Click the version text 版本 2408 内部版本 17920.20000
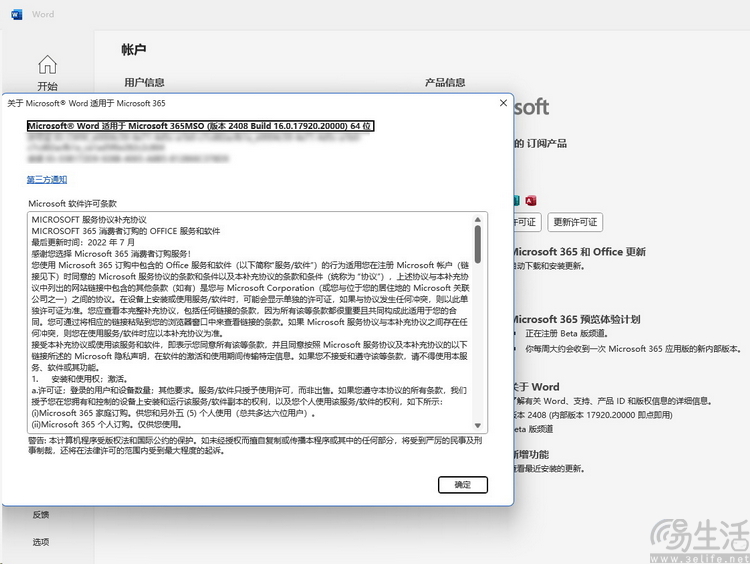 click(x=593, y=415)
